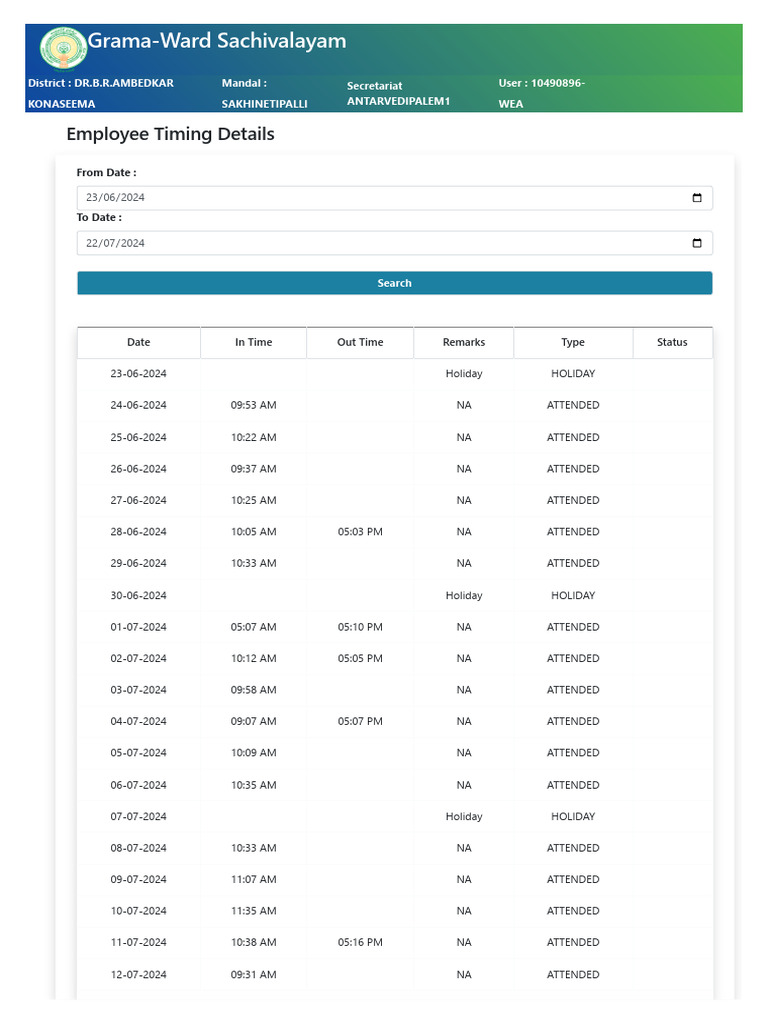768x1024 pixels.
Task: Click the in time 09:58 AM
Action: [253, 690]
